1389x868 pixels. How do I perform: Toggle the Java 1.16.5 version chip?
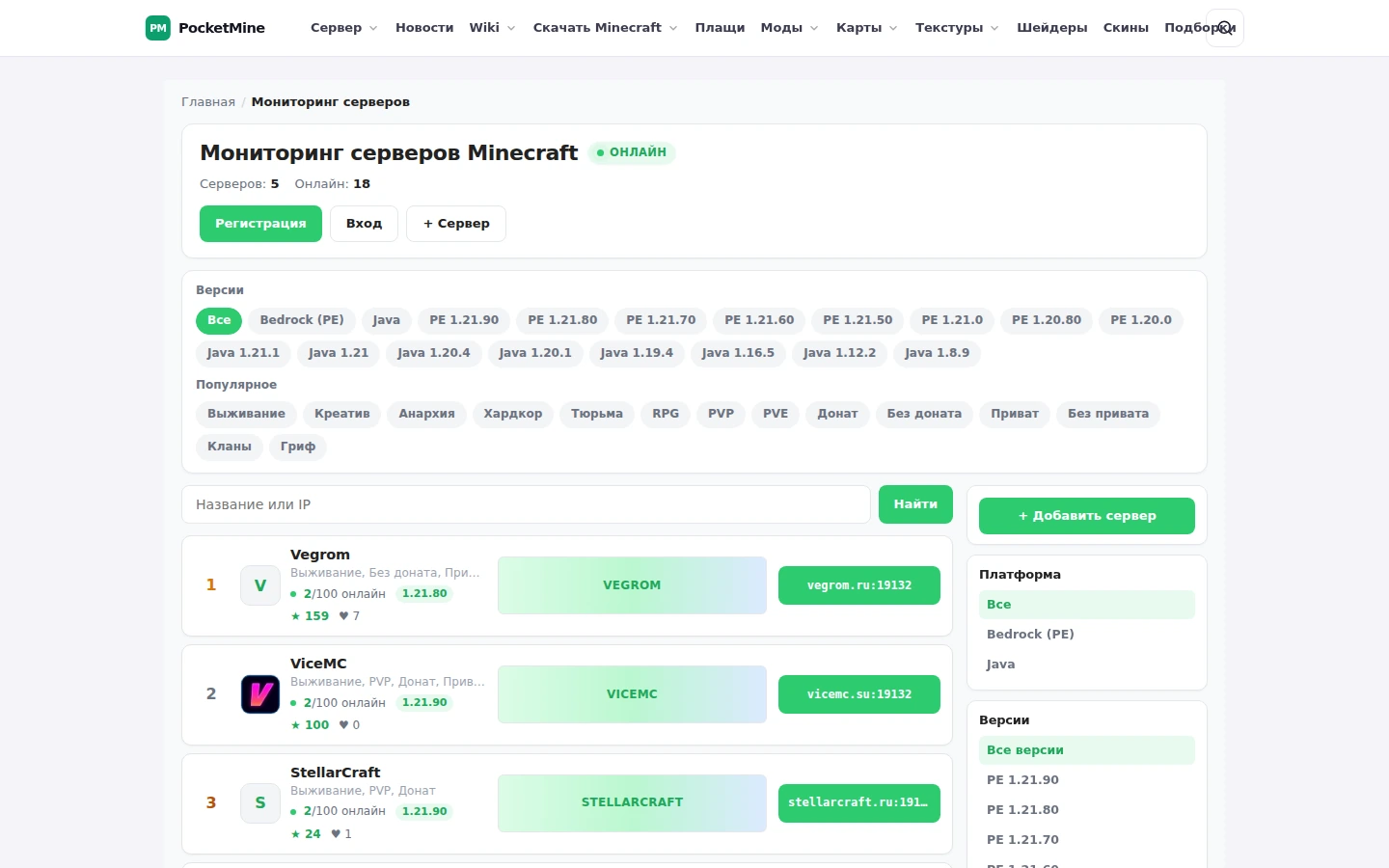click(x=738, y=353)
